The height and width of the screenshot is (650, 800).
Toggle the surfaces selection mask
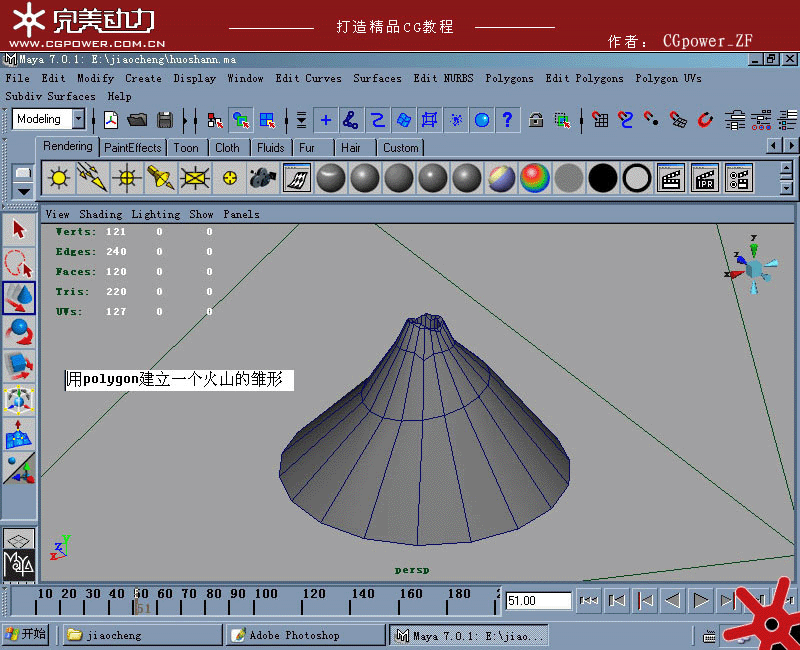(x=404, y=120)
